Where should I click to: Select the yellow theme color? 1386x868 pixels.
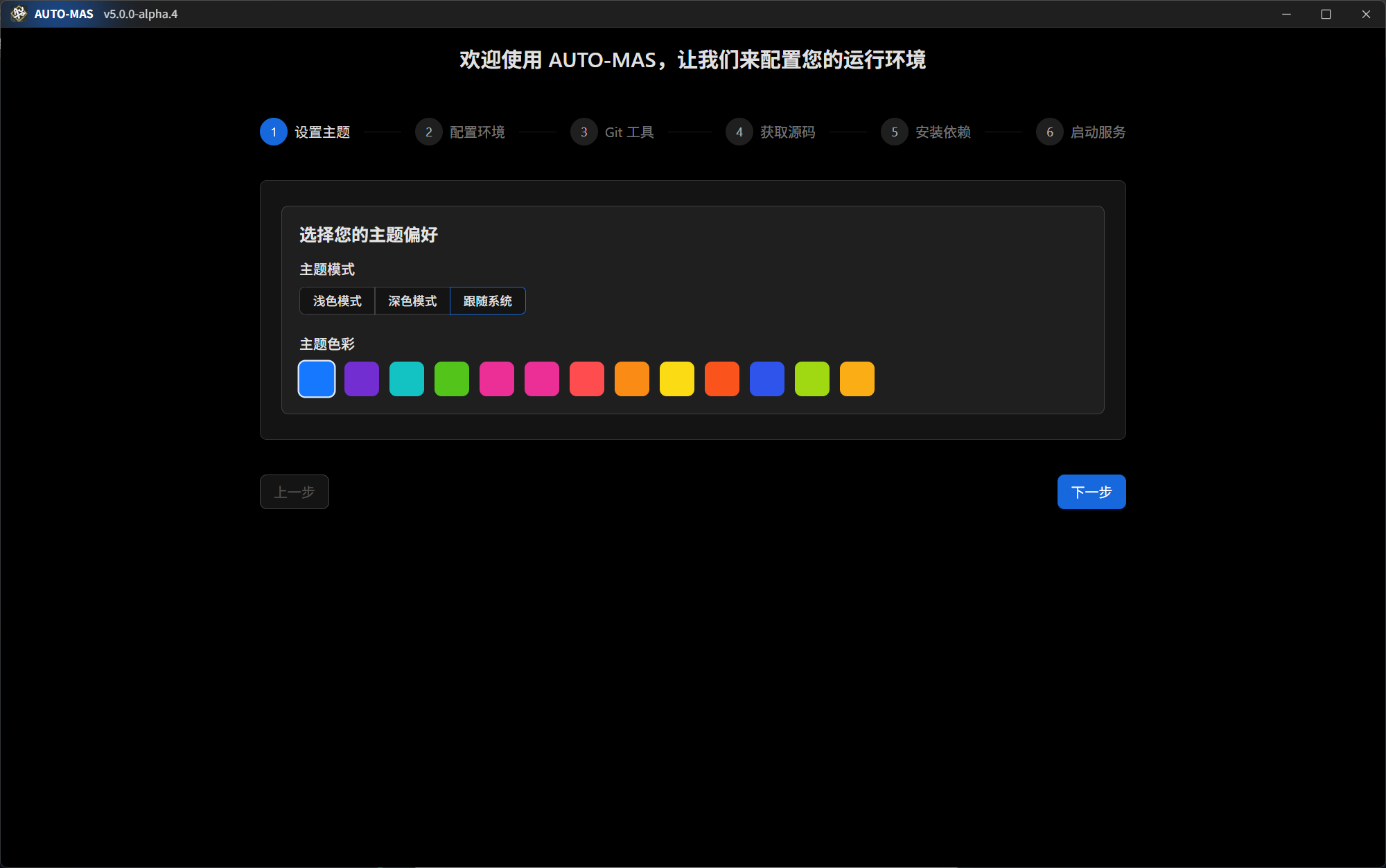676,379
